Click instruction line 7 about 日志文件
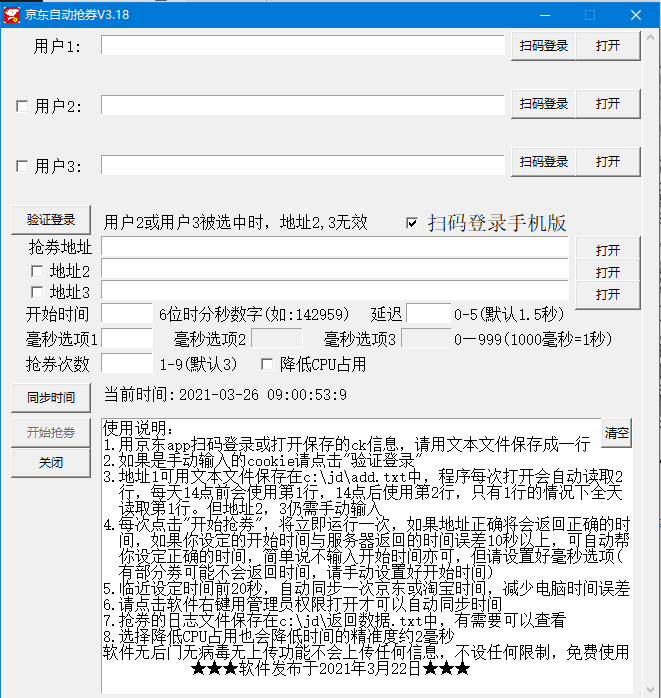 [334, 621]
